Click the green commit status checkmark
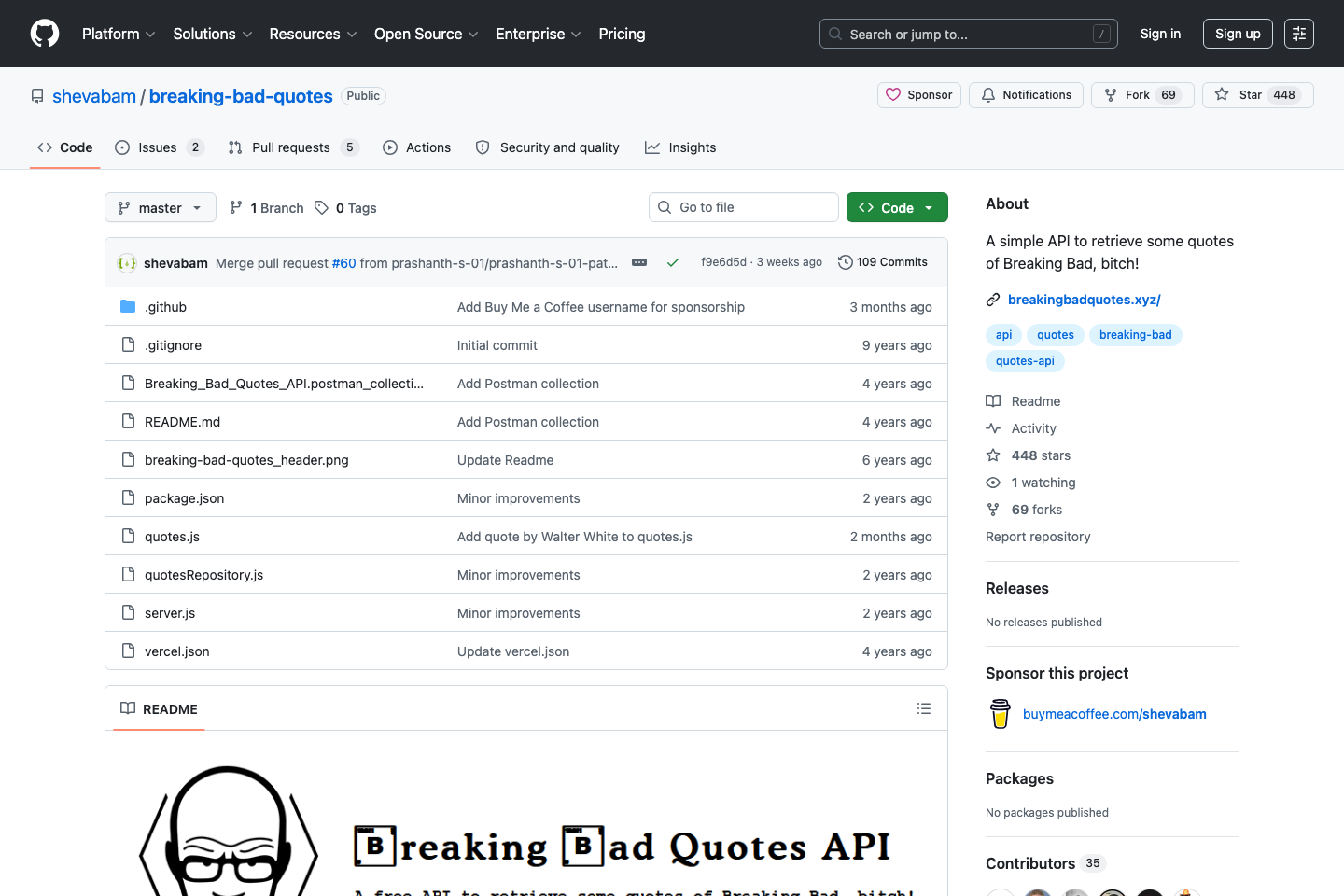 [673, 262]
